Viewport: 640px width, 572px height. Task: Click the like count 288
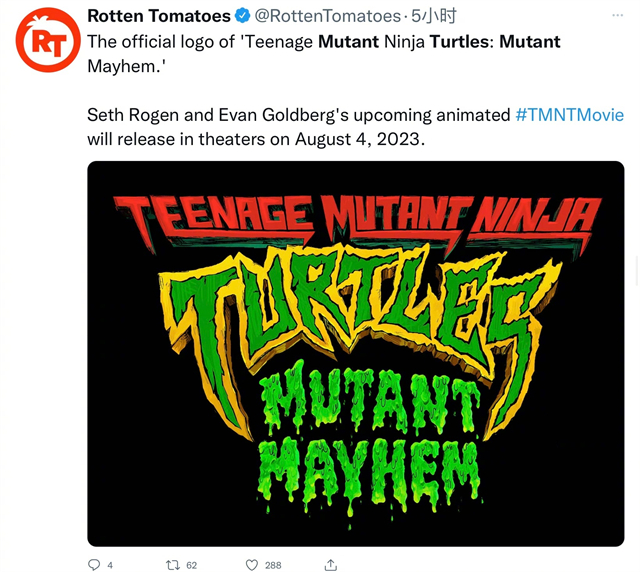(x=273, y=565)
